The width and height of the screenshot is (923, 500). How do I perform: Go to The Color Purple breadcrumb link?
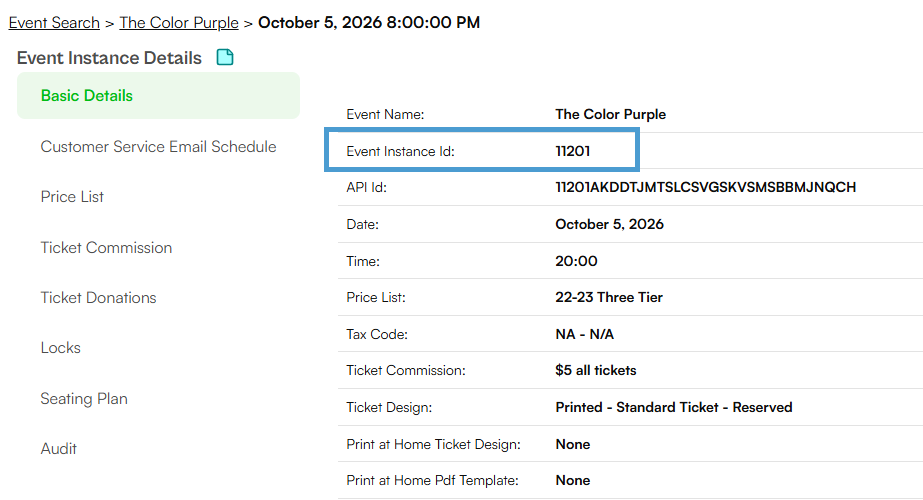(x=179, y=22)
